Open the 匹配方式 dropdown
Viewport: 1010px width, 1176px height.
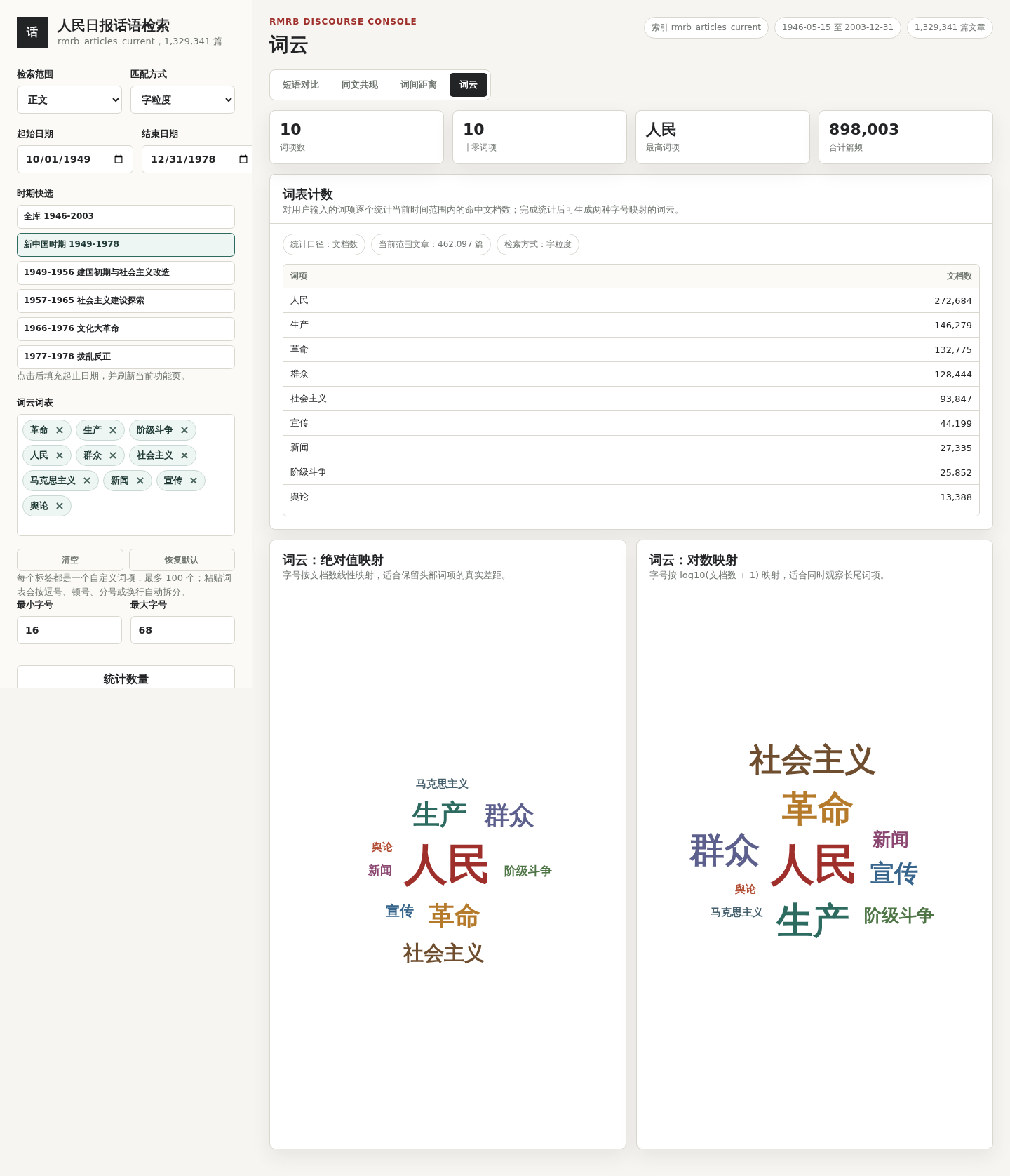pos(182,100)
